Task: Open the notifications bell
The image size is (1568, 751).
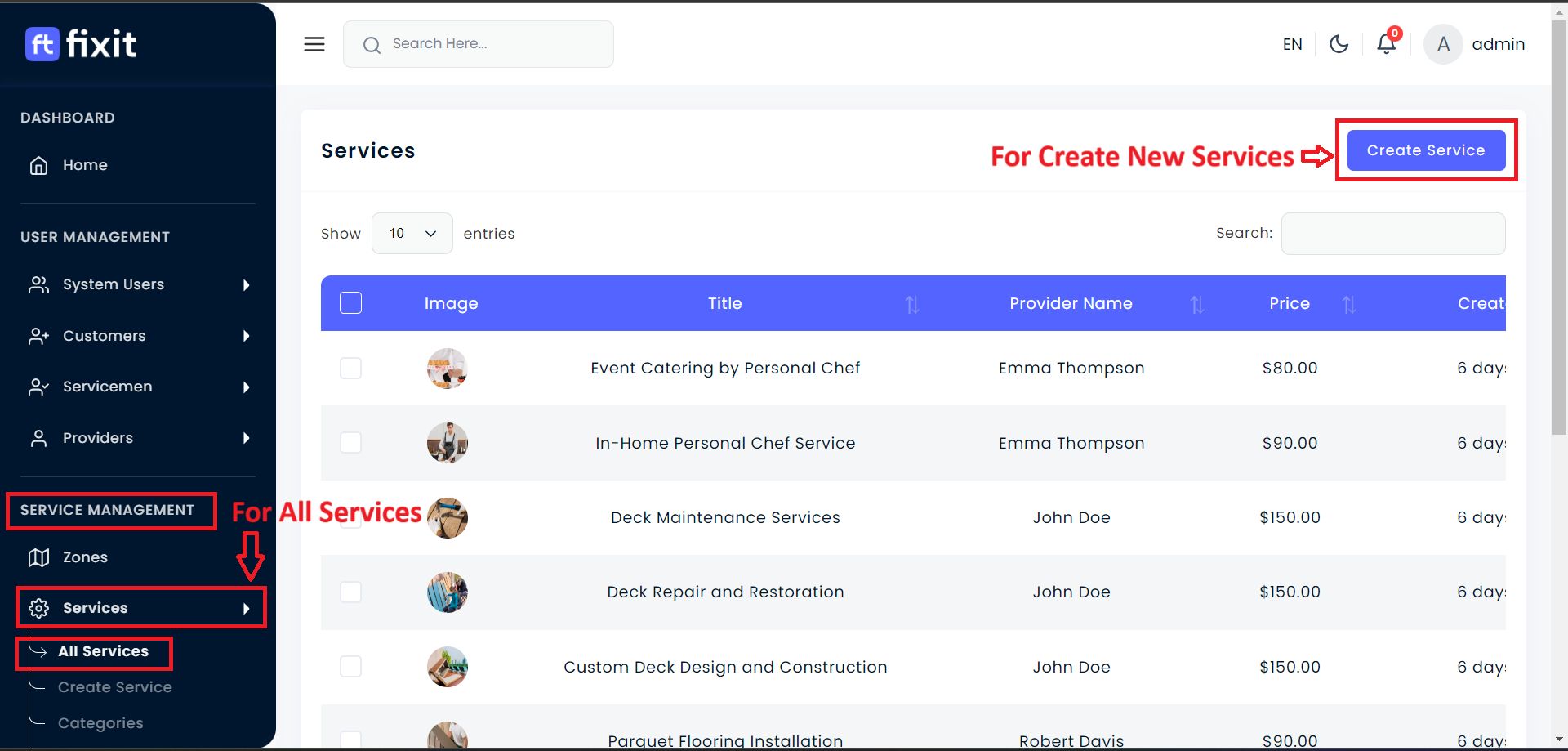Action: (x=1387, y=43)
